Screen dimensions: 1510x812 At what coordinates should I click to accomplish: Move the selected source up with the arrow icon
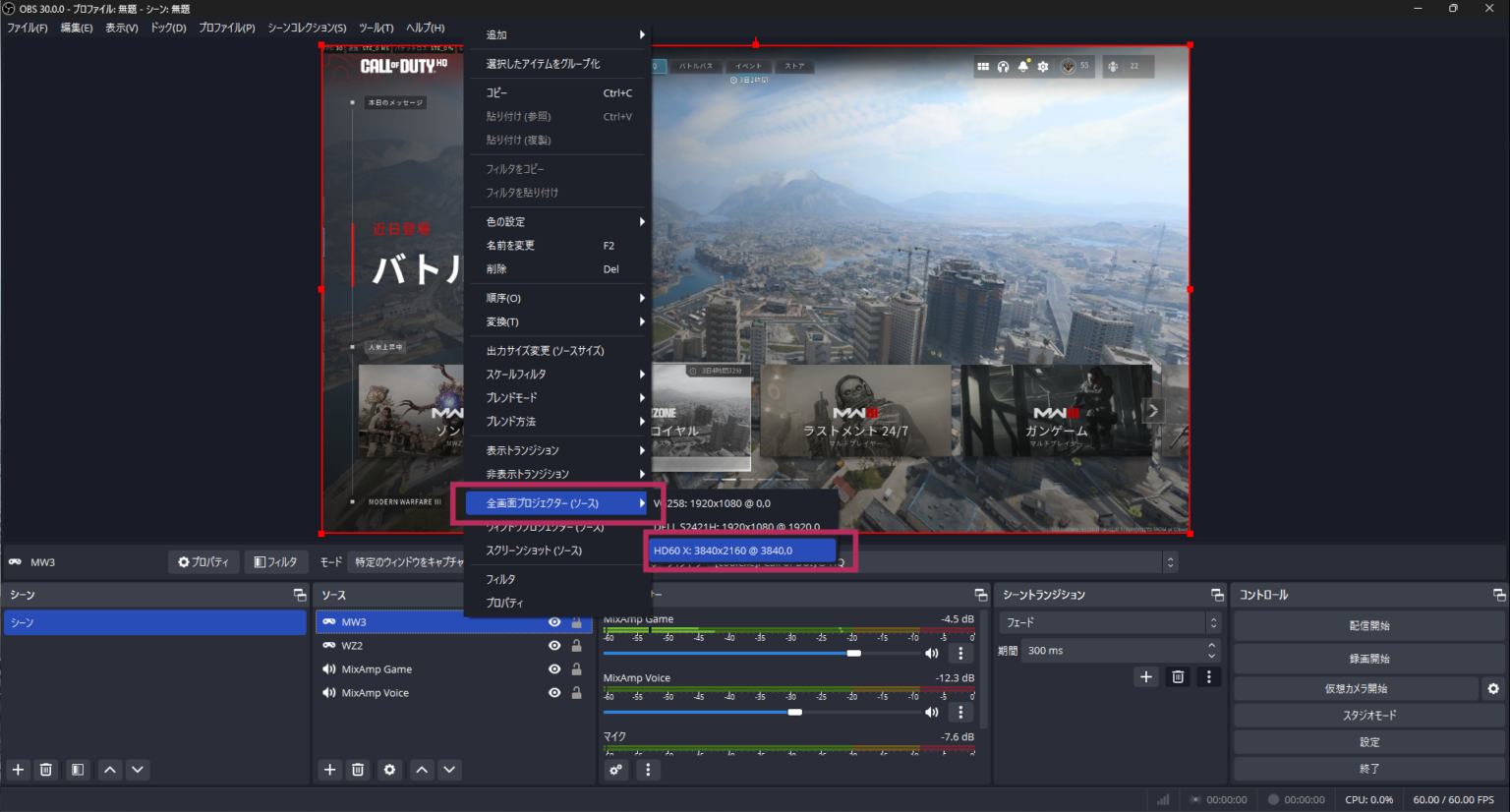point(421,770)
